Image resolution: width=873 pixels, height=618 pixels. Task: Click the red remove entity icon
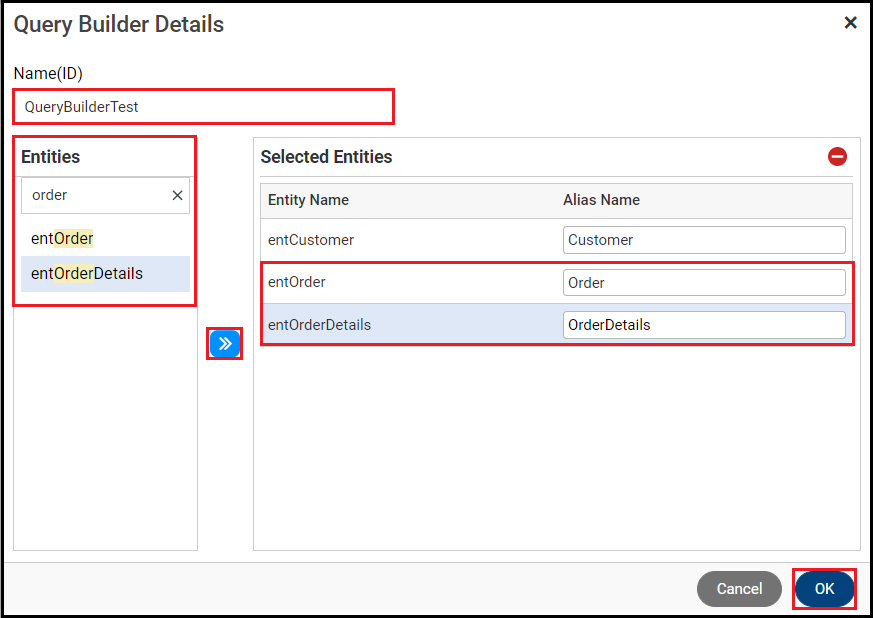(x=837, y=156)
